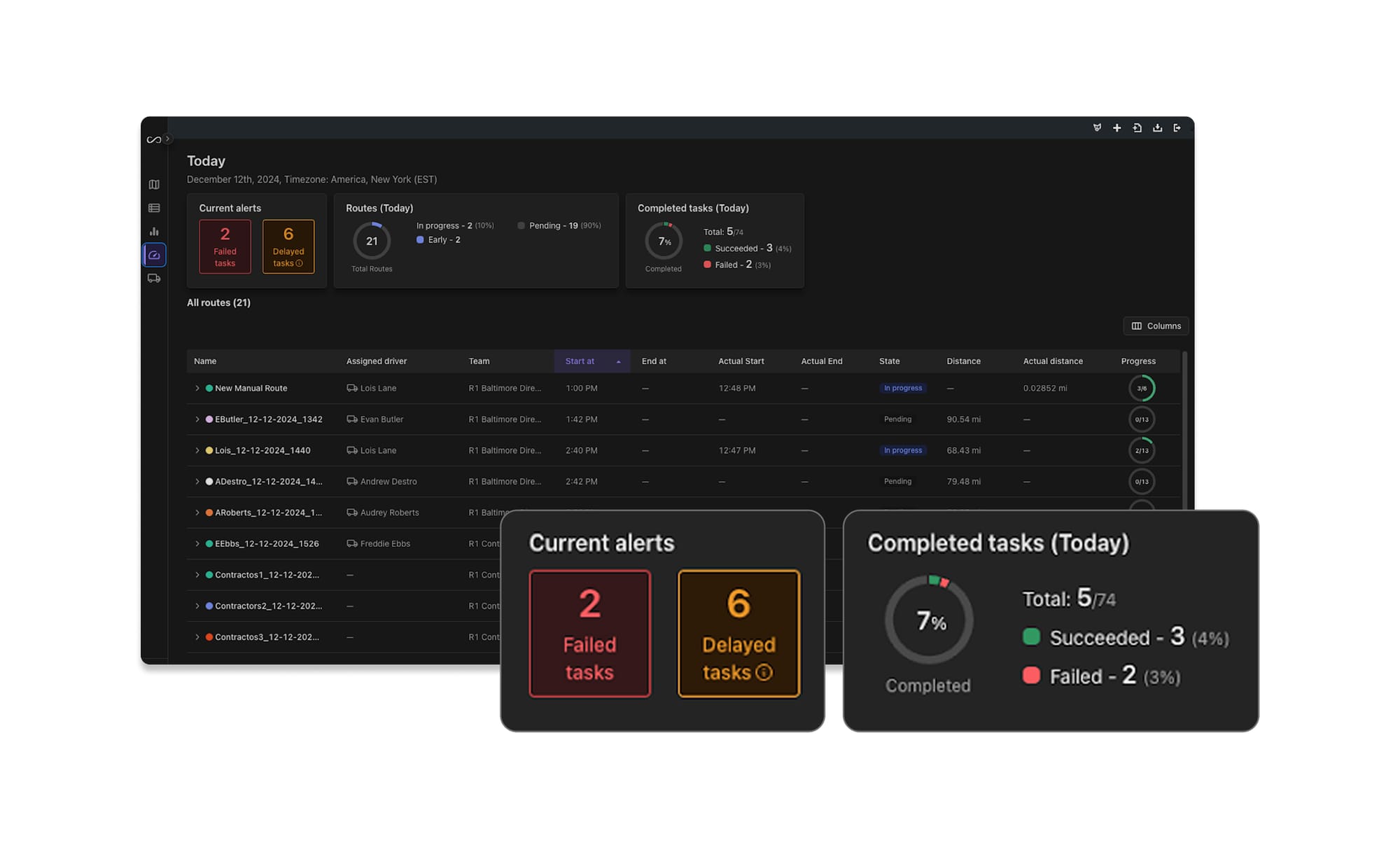Expand the New Manual Route row

[197, 389]
